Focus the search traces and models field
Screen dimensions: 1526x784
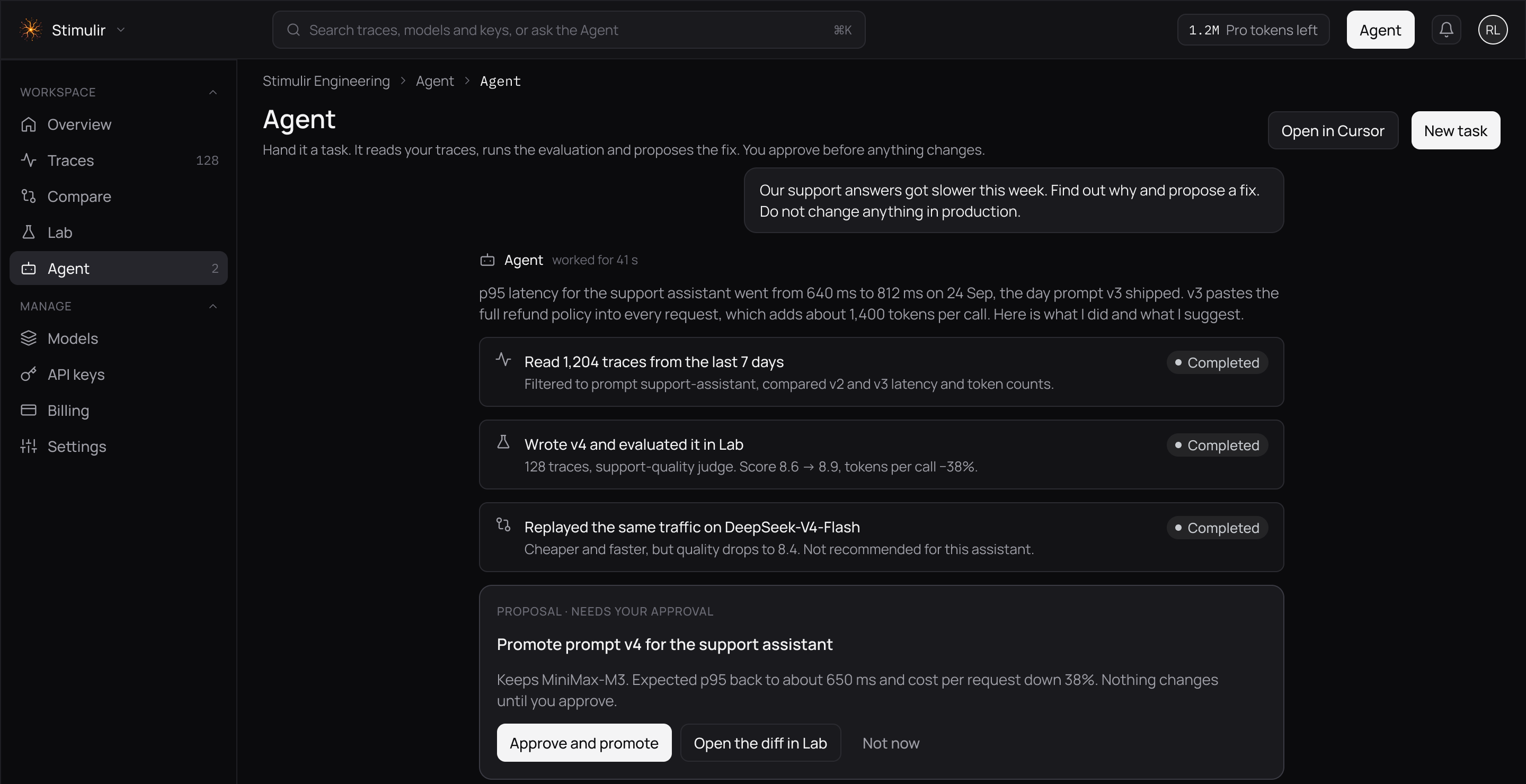(569, 30)
